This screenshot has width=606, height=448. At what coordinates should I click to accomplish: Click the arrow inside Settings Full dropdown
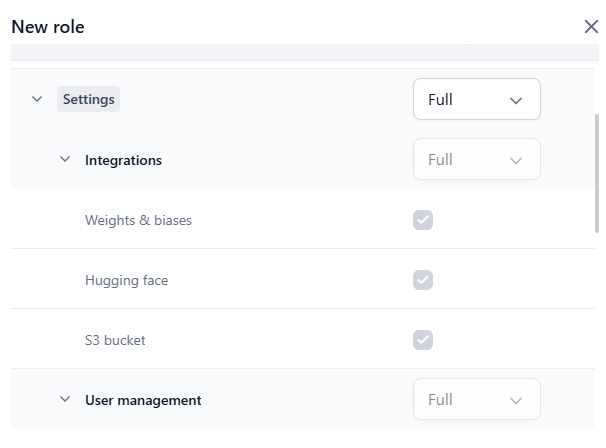coord(516,100)
